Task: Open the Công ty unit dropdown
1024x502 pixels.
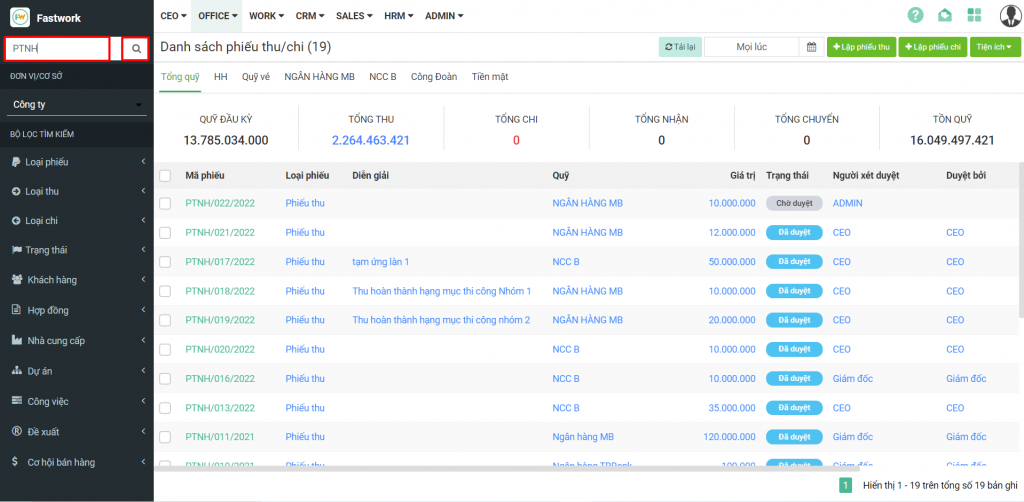Action: pos(77,104)
